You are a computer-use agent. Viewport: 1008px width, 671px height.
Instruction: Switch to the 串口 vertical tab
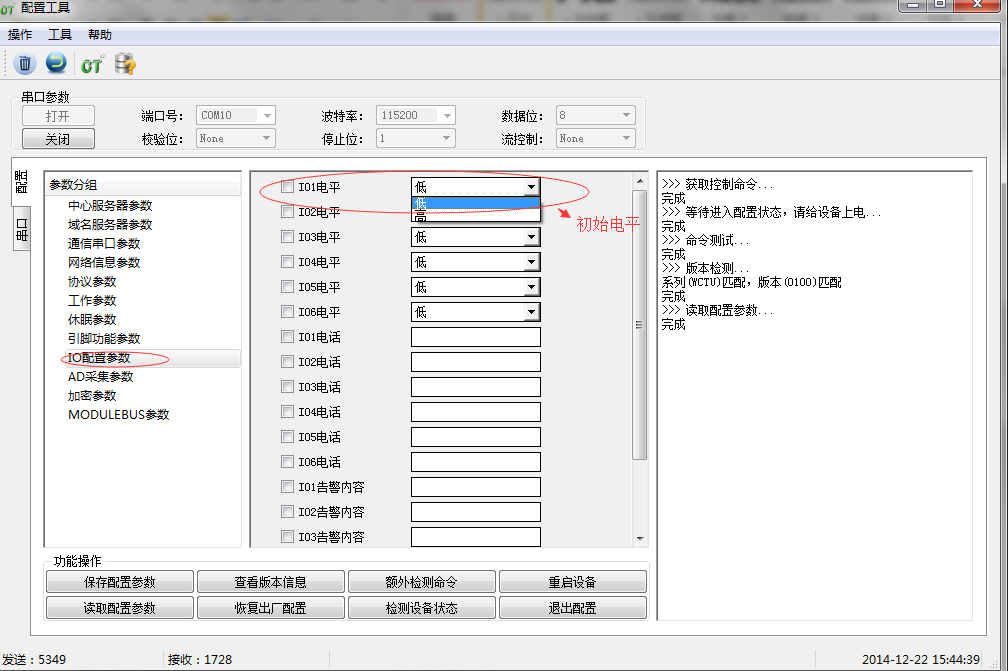(22, 229)
